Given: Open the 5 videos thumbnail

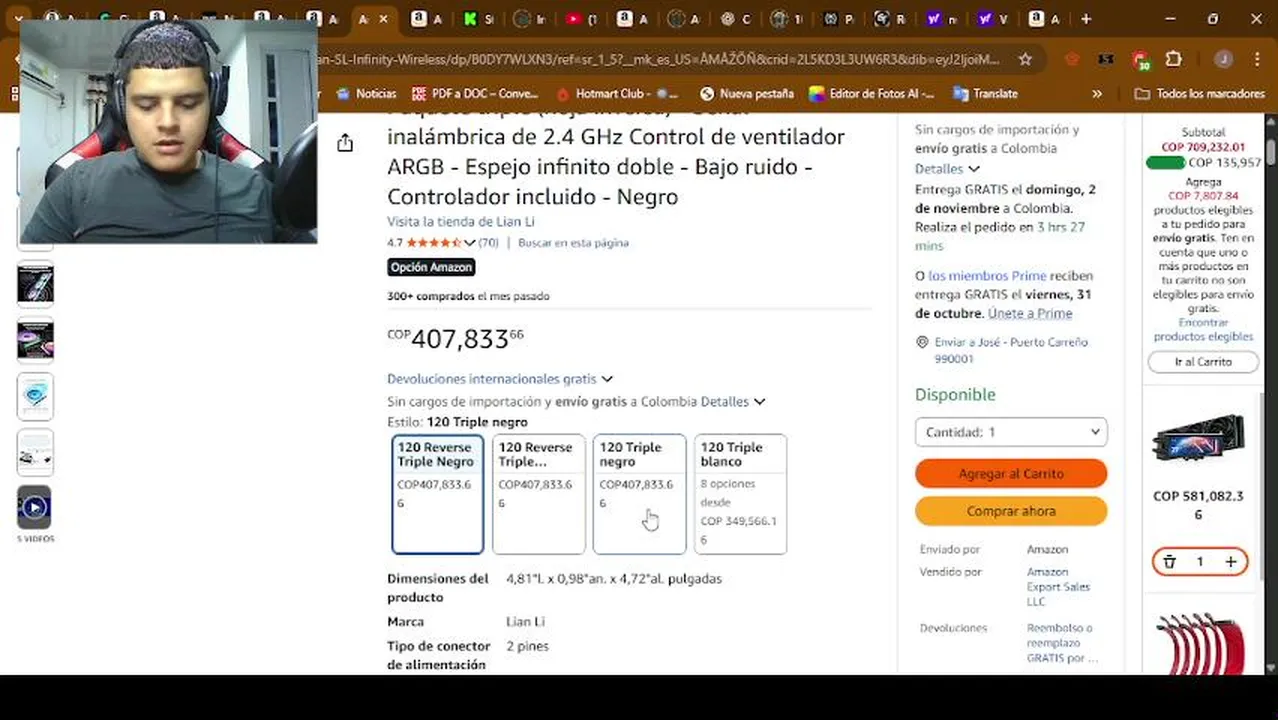Looking at the screenshot, I should click(x=35, y=508).
